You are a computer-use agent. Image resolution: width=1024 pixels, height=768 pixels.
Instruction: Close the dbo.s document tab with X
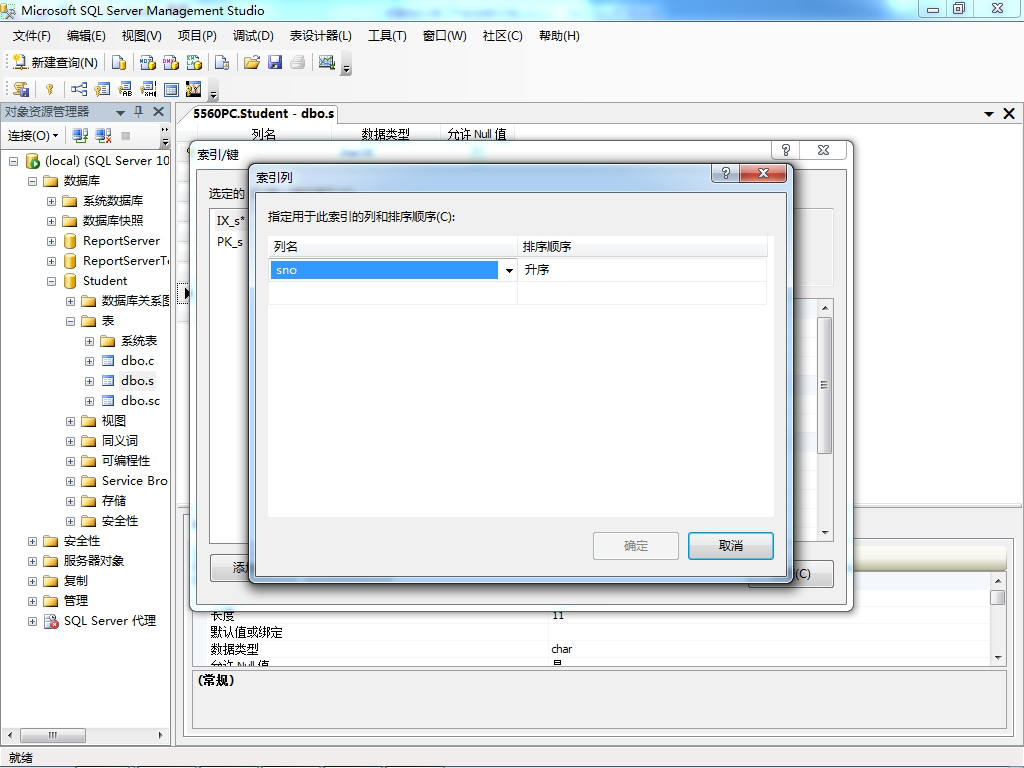(x=1009, y=114)
